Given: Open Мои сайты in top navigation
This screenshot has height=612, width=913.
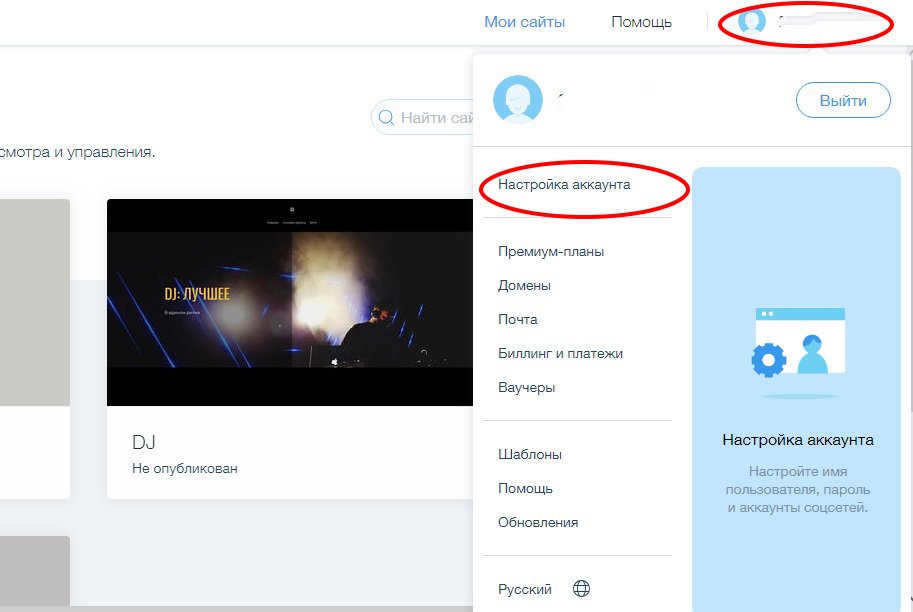Looking at the screenshot, I should pos(524,22).
